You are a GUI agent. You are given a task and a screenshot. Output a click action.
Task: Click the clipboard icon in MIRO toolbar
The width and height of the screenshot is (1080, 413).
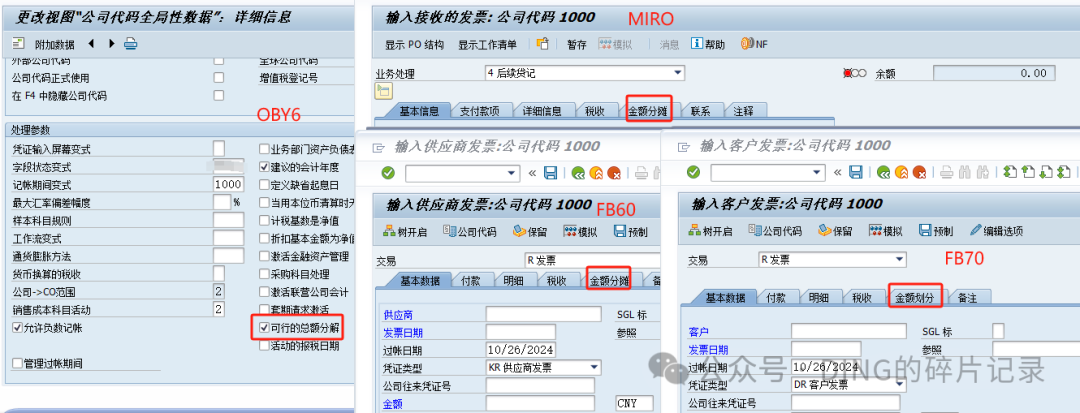pyautogui.click(x=543, y=44)
